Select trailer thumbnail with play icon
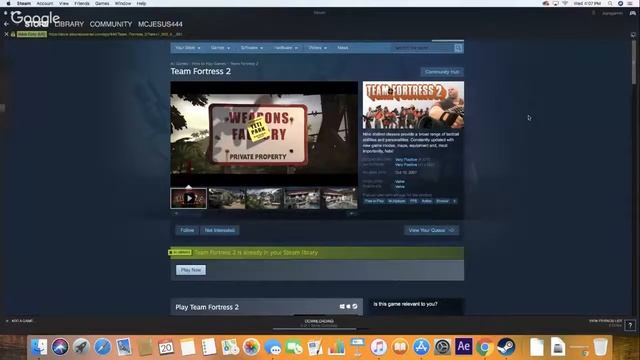 coord(189,198)
